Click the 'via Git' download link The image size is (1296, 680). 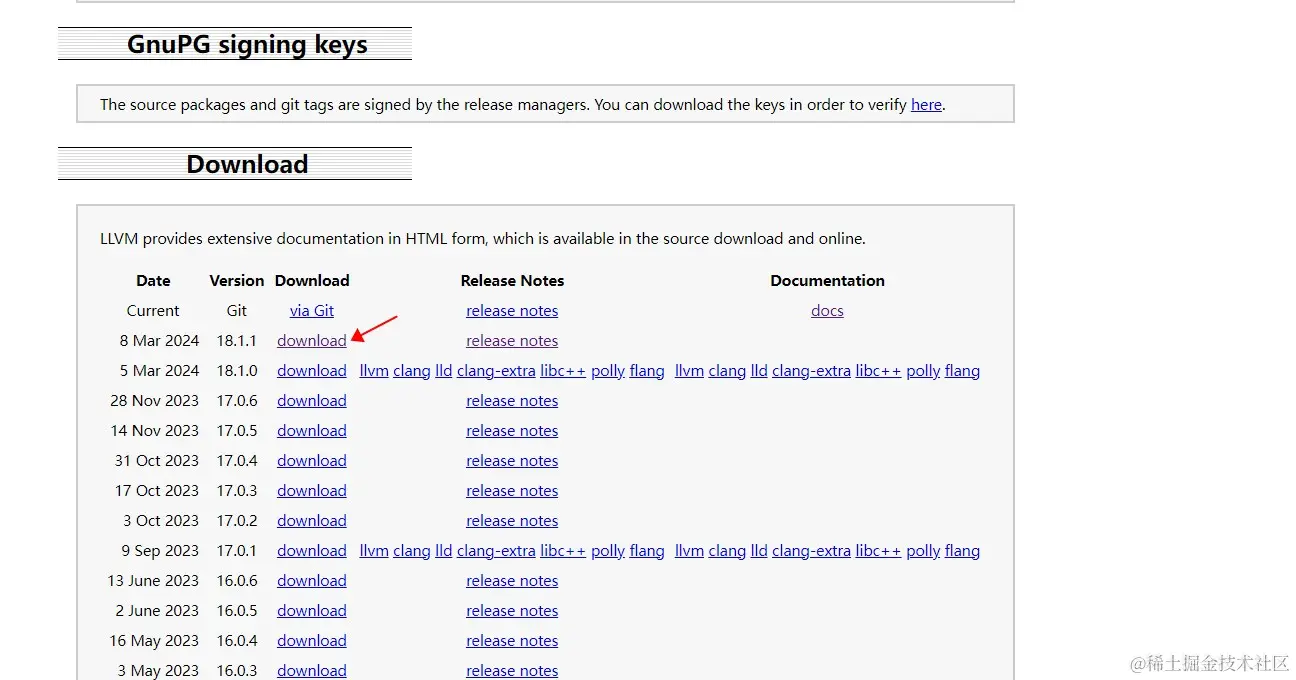[x=312, y=311]
